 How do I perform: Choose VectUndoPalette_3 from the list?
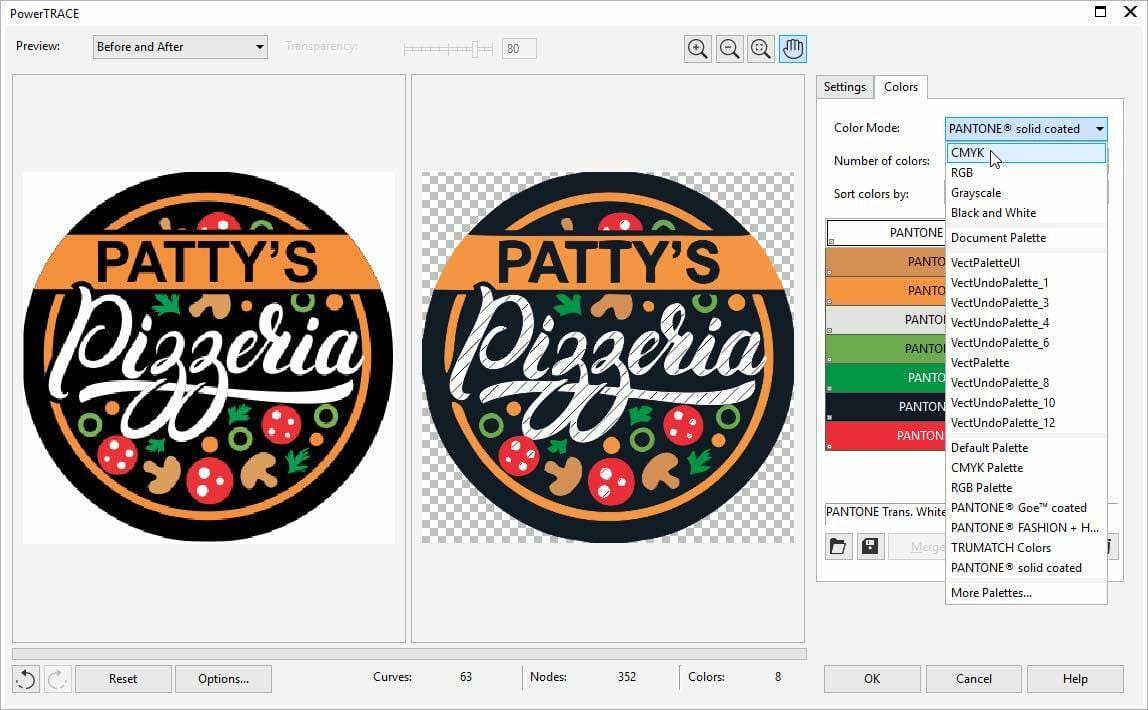pos(1026,303)
